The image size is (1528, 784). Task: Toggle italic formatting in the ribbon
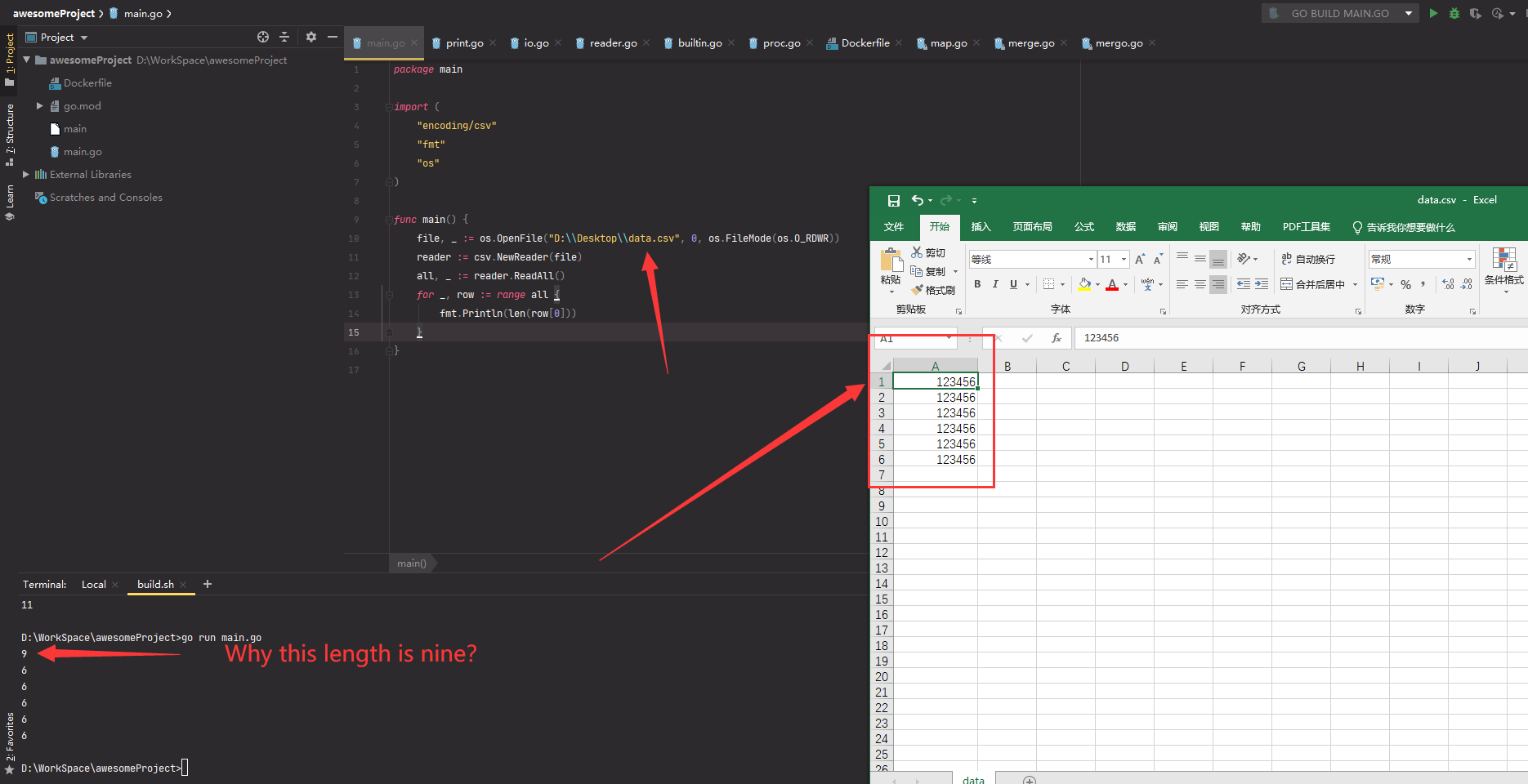coord(994,284)
